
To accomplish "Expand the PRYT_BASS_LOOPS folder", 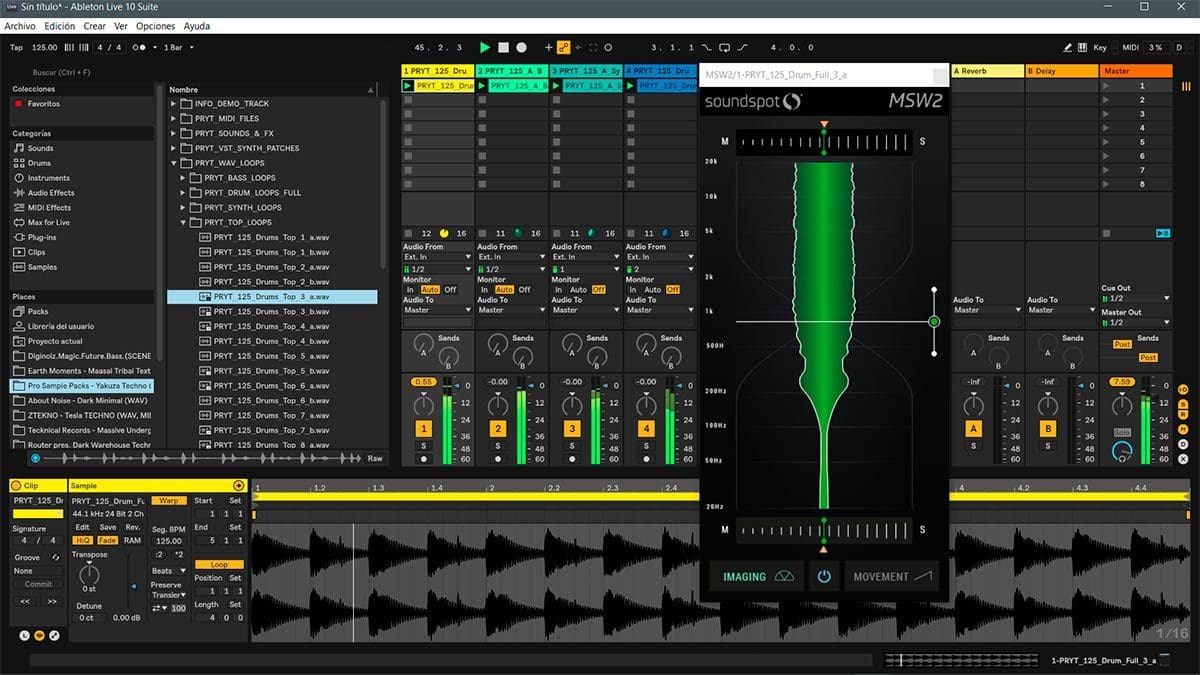I will pyautogui.click(x=184, y=178).
